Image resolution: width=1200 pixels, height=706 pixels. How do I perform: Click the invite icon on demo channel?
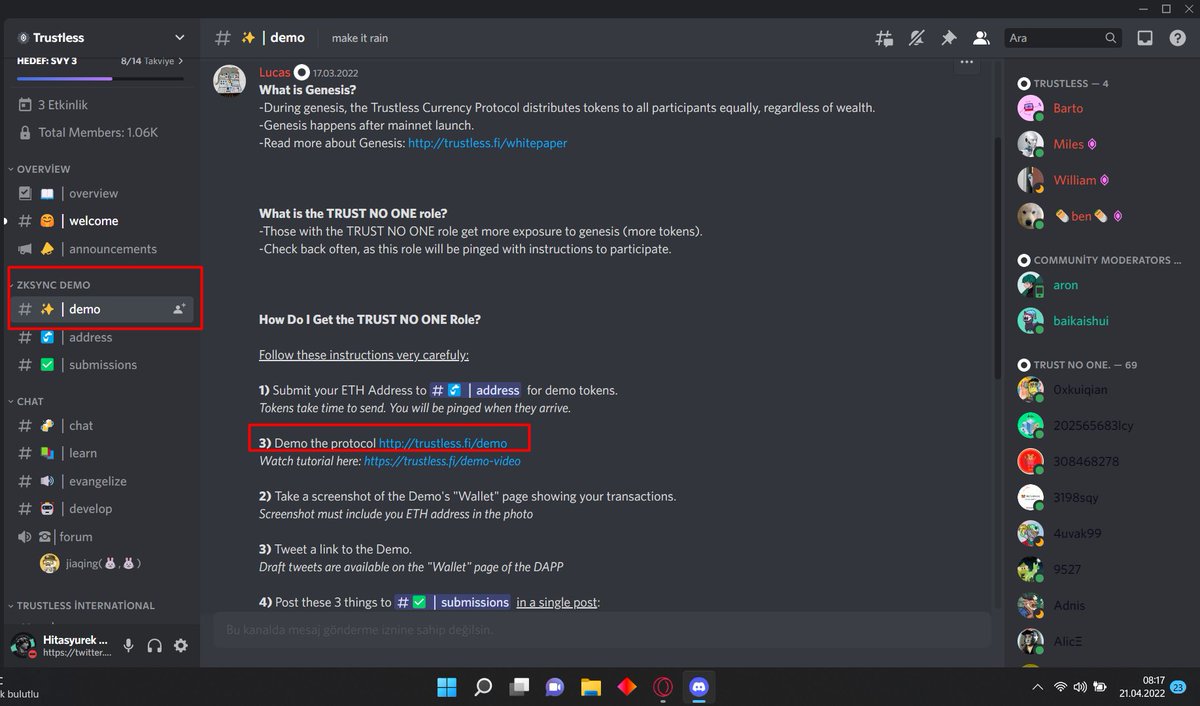(x=179, y=309)
